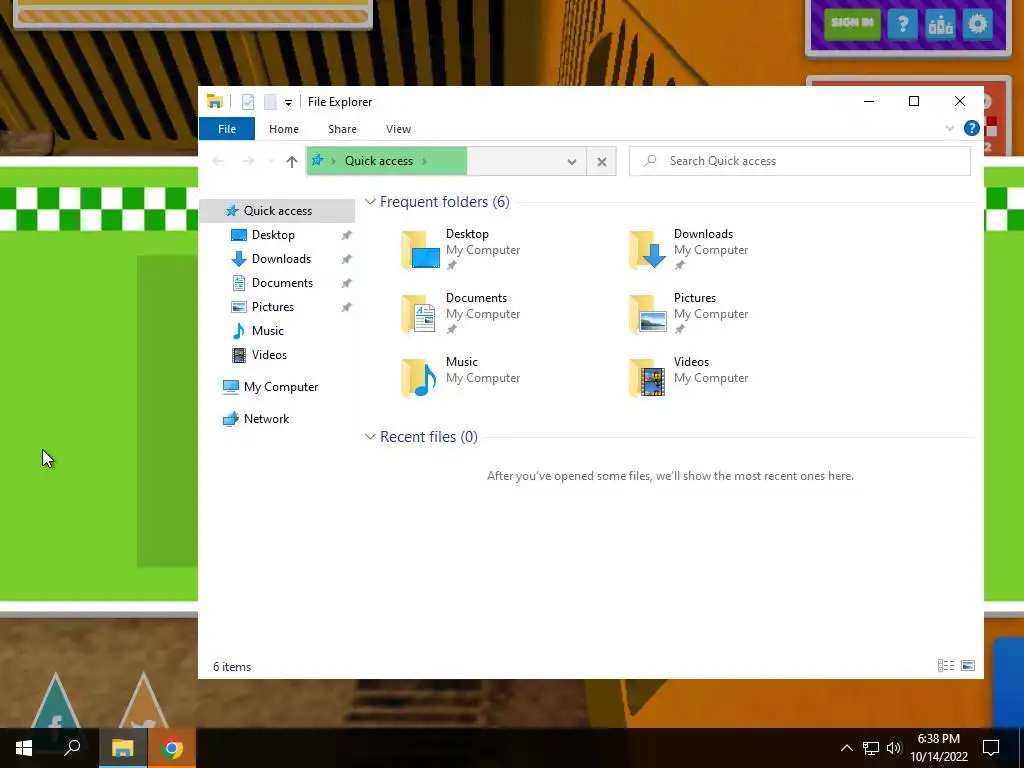This screenshot has height=768, width=1024.
Task: Select the Downloads folder icon in Frequent folders
Action: [x=648, y=249]
